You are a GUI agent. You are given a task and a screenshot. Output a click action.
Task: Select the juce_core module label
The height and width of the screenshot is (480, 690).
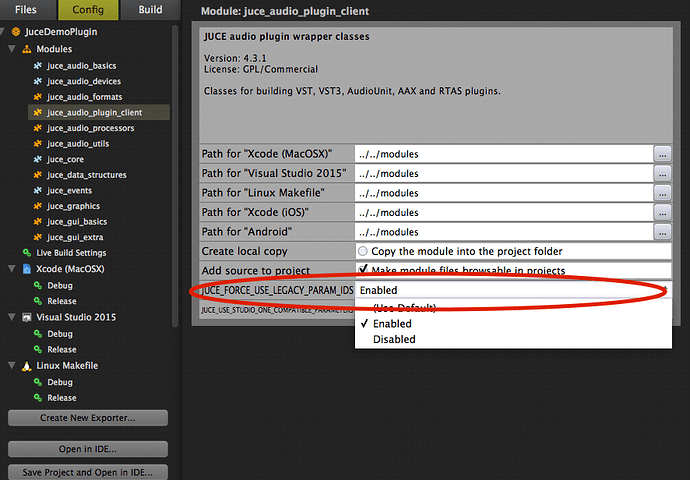[66, 159]
